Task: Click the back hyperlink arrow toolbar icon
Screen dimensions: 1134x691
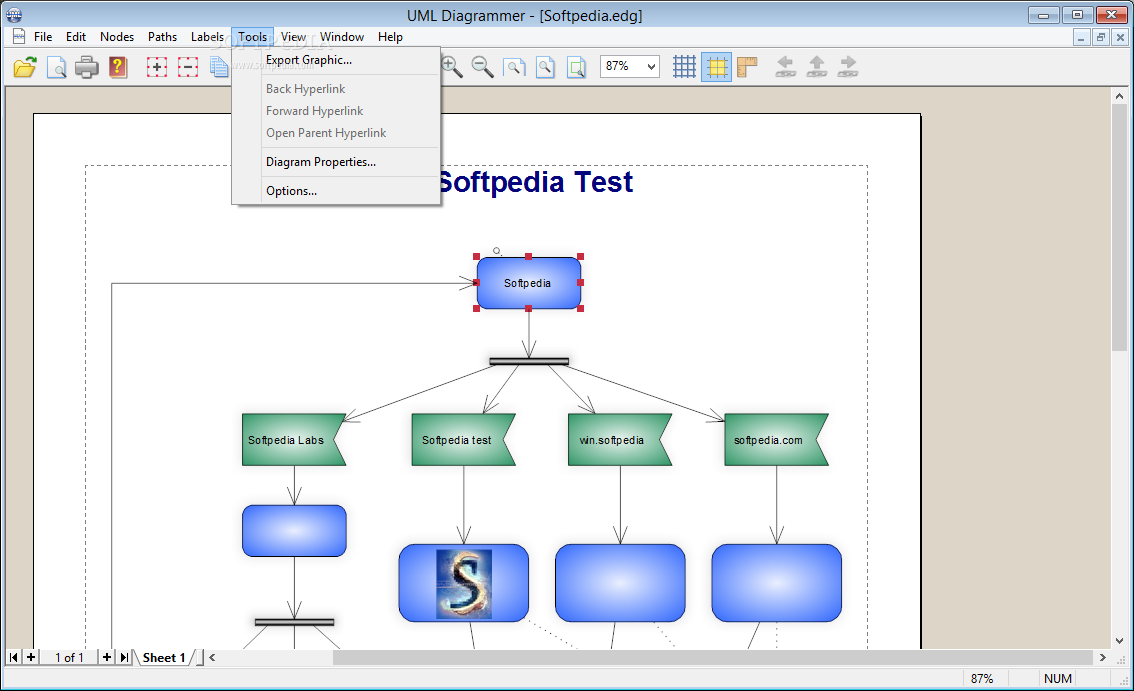Action: pos(785,67)
